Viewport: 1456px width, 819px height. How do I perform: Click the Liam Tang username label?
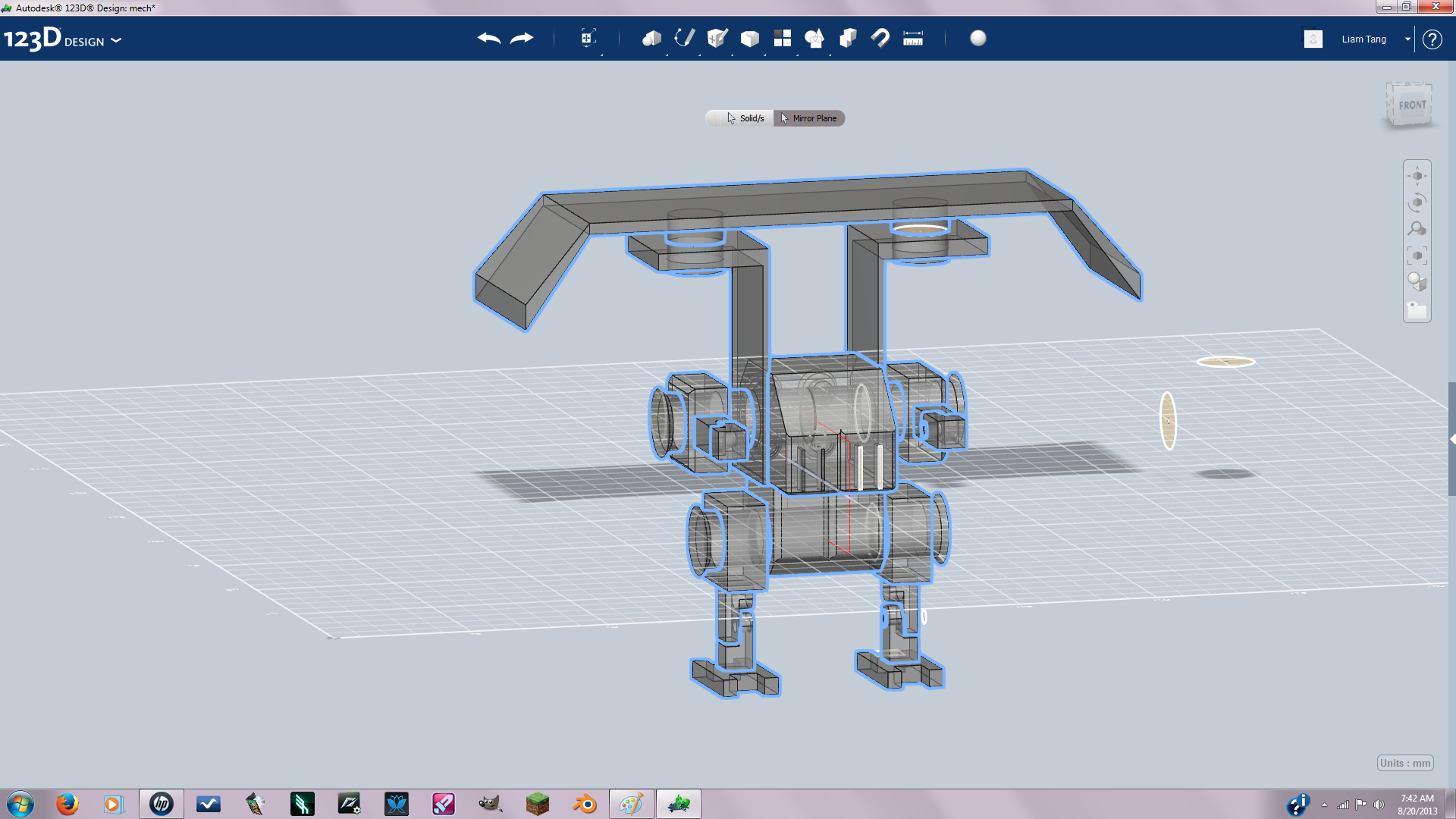click(1363, 39)
